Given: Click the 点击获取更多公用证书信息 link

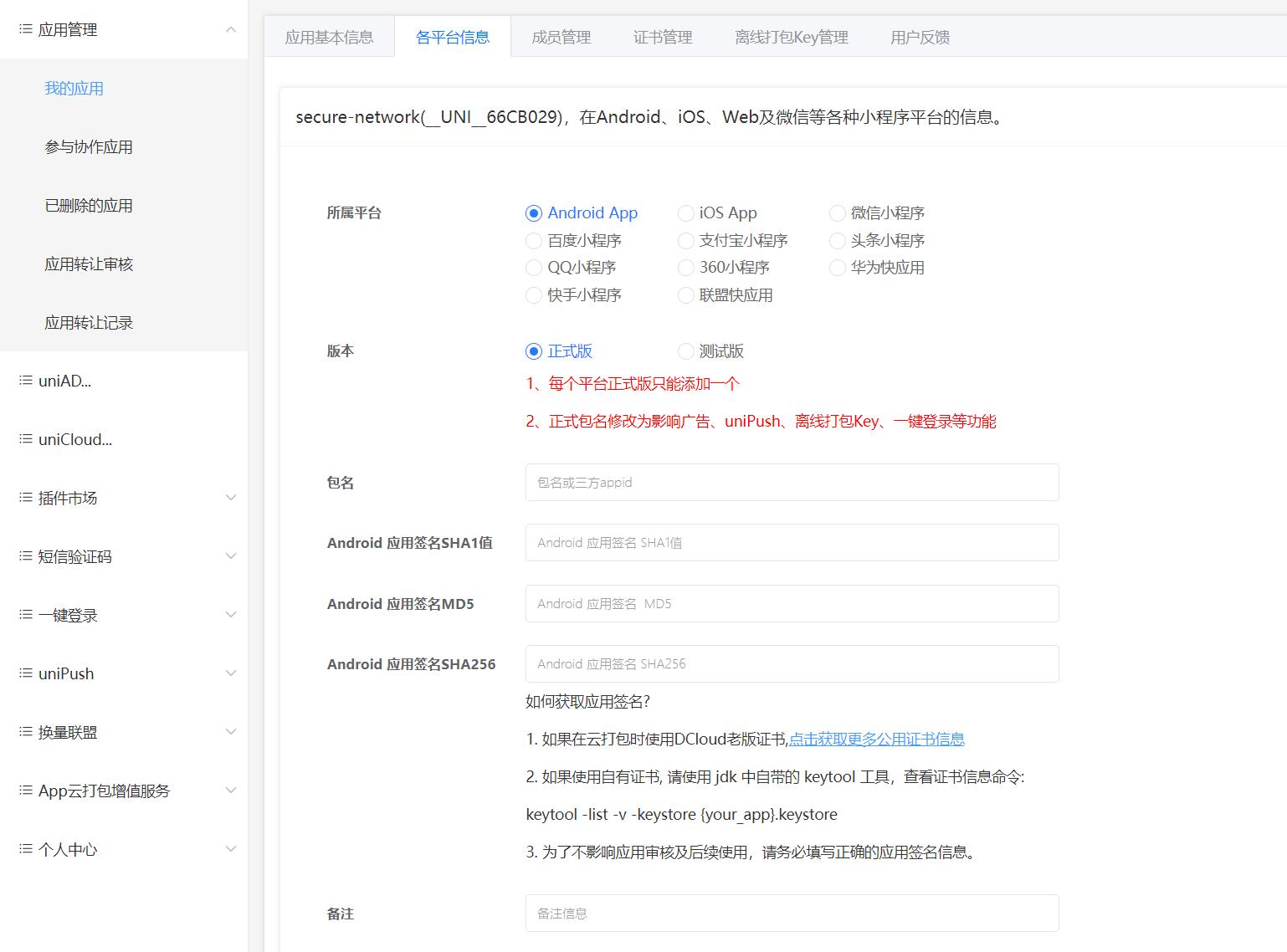Looking at the screenshot, I should point(876,740).
